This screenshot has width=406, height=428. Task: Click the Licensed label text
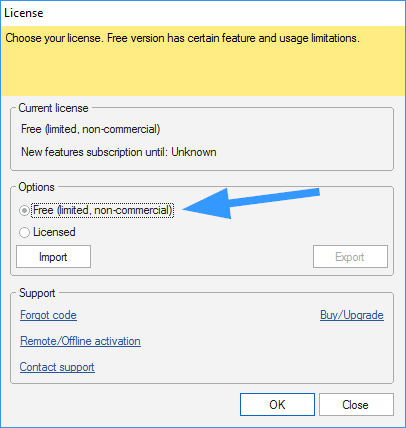[54, 232]
